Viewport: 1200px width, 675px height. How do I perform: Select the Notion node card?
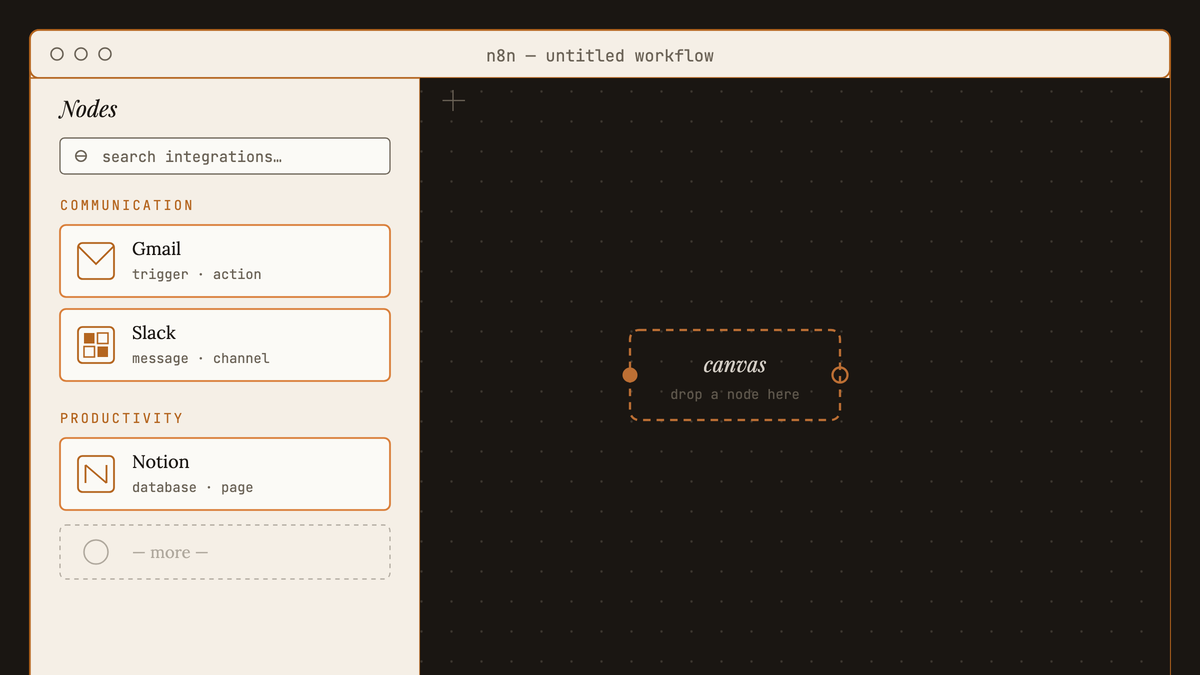pos(225,474)
